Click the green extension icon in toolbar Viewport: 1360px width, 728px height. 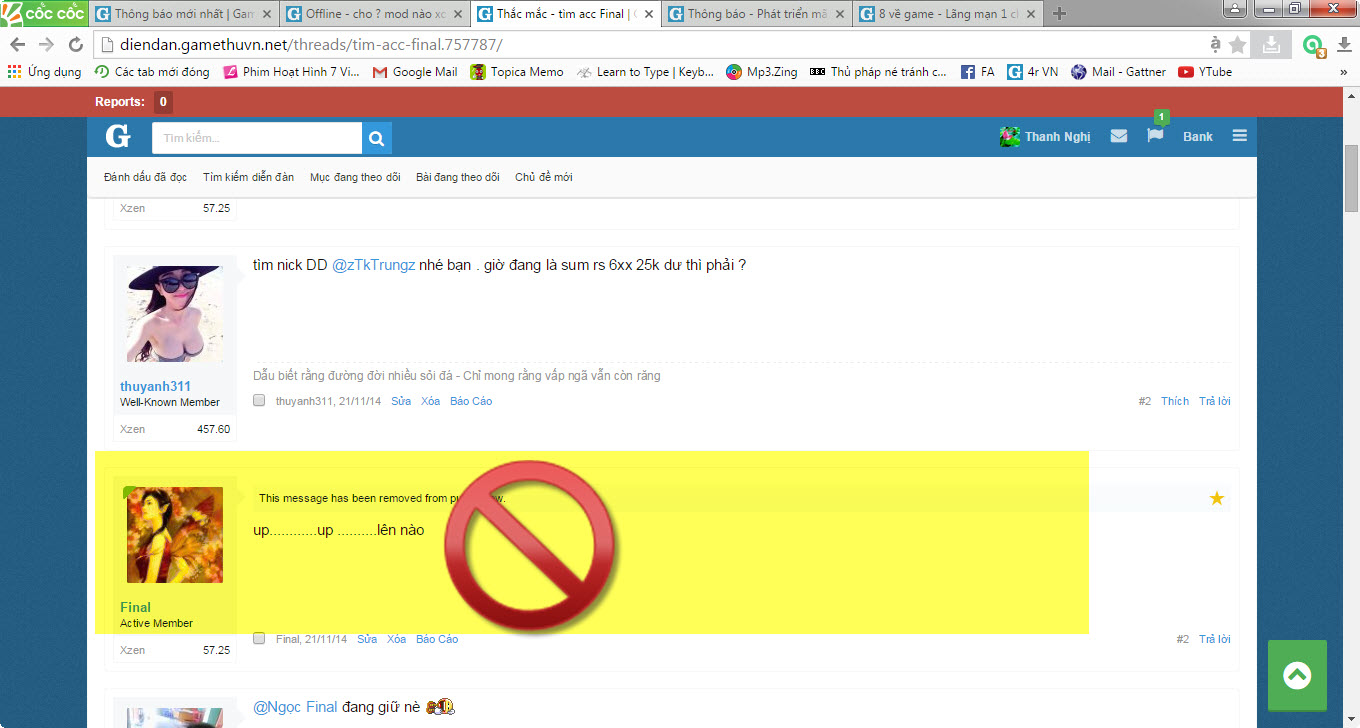point(1313,46)
